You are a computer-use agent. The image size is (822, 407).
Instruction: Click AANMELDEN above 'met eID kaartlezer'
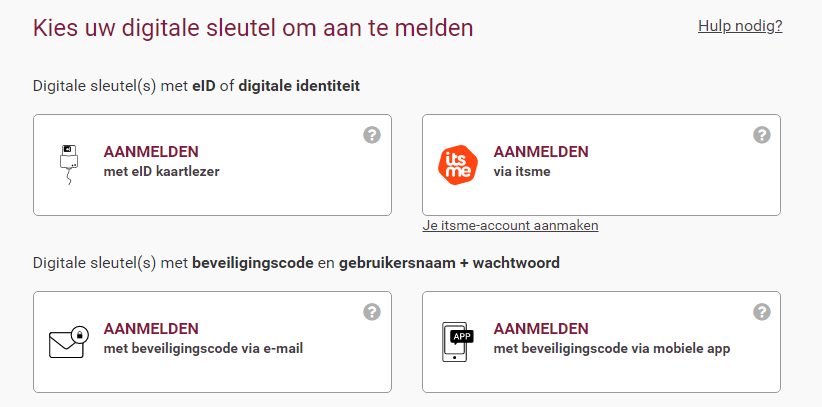tap(151, 152)
